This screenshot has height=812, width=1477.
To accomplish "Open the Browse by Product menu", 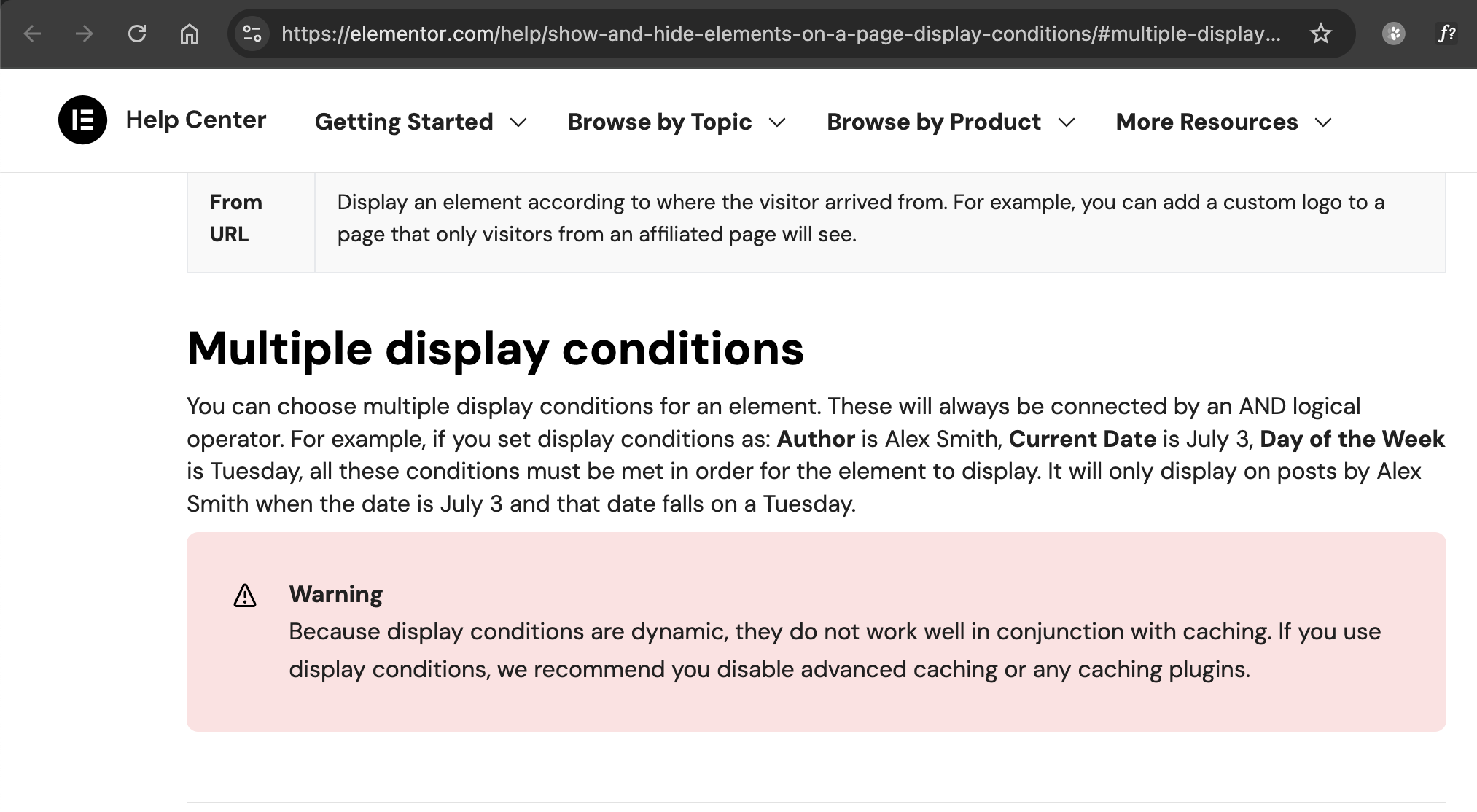I will [933, 122].
